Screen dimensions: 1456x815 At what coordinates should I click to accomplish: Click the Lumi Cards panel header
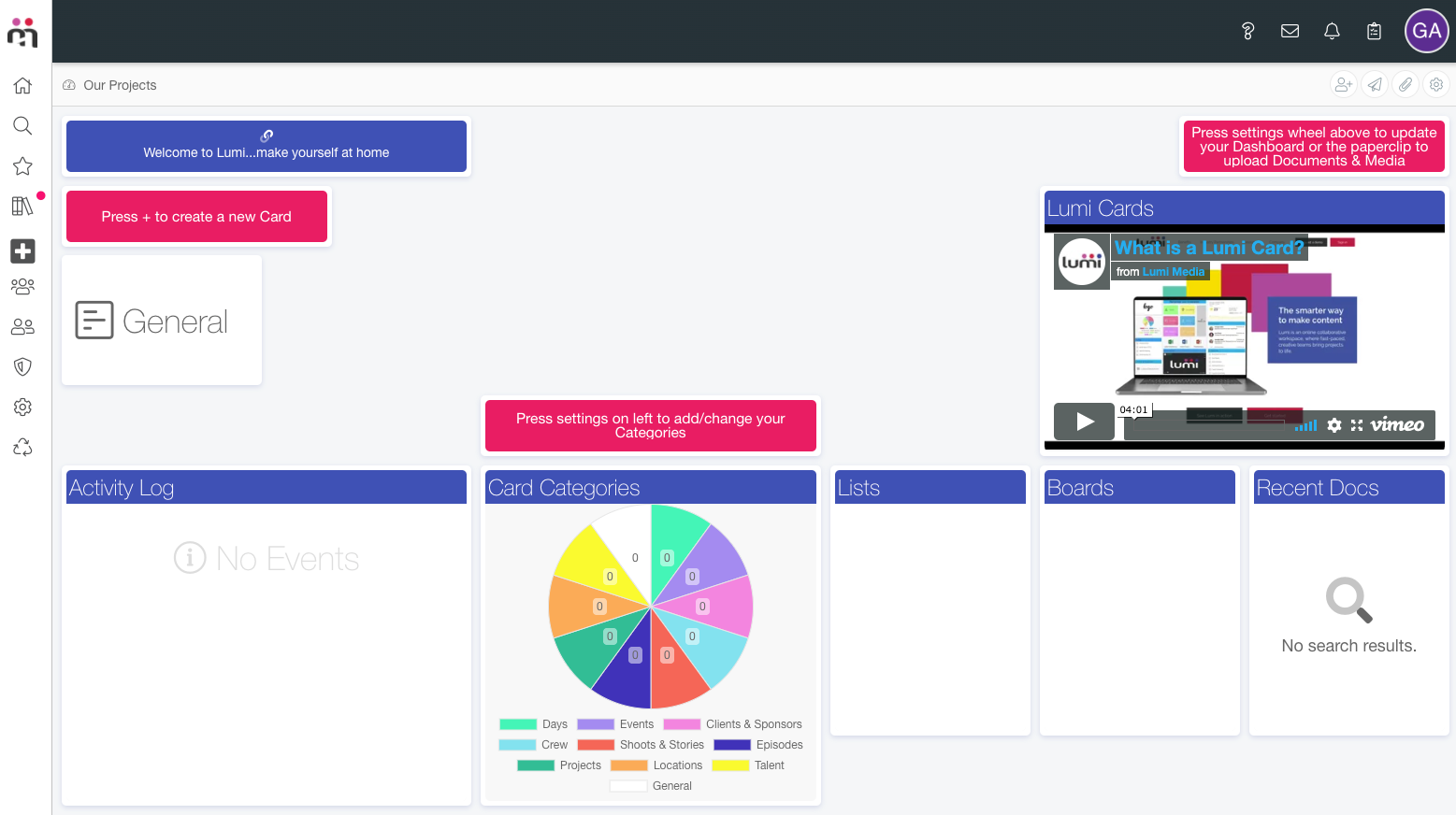coord(1245,207)
